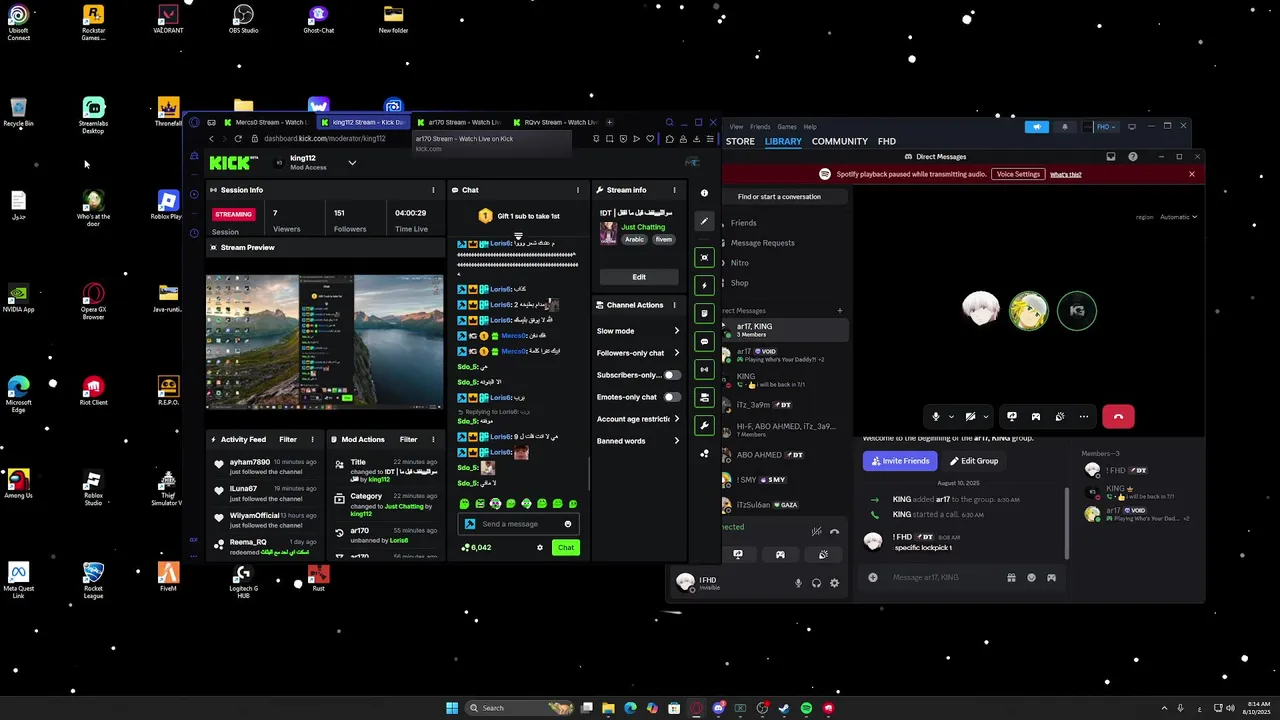Open Discord user settings gear
The width and height of the screenshot is (1280, 720).
click(x=834, y=583)
